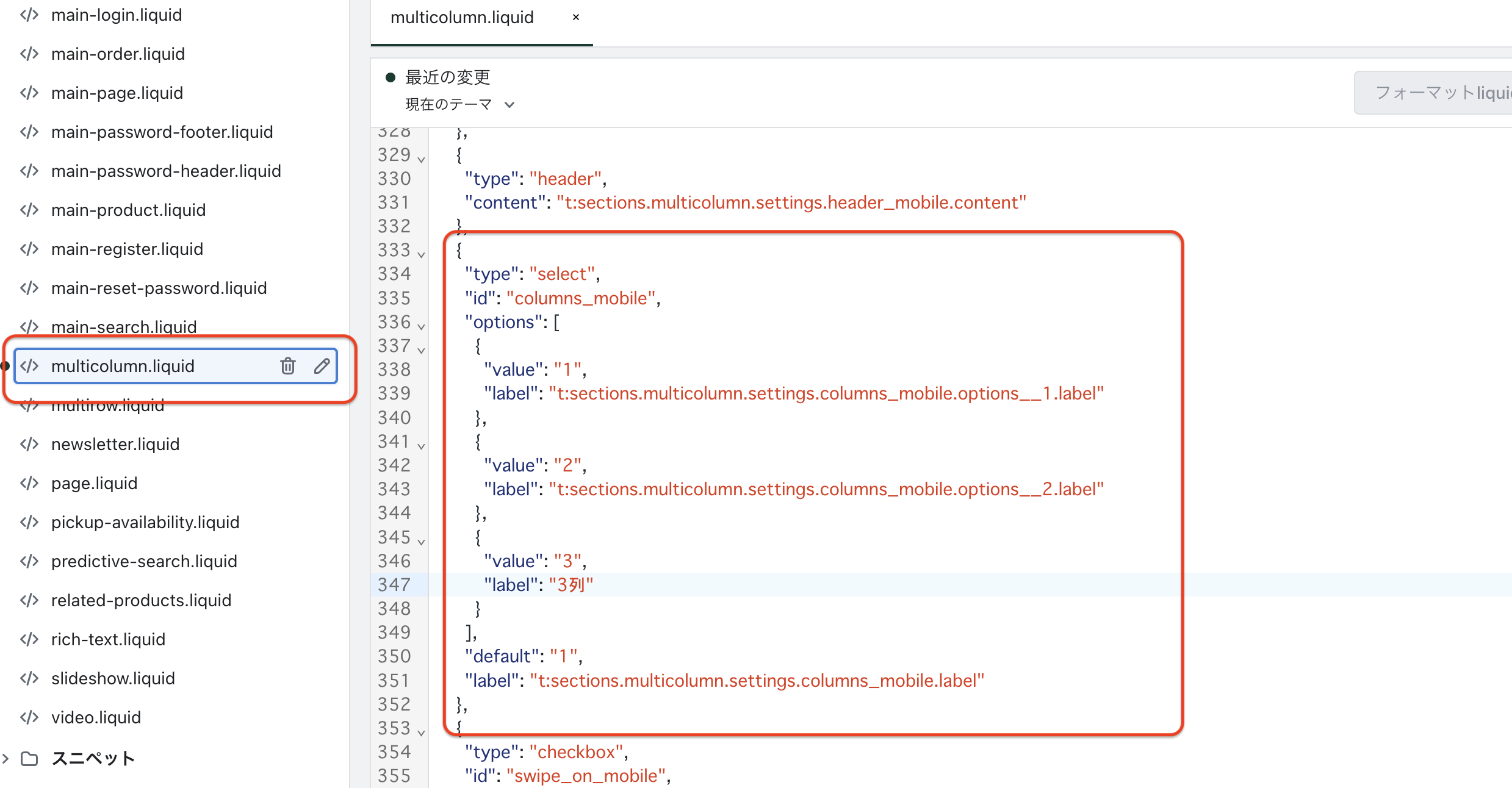Click code icon beside video.liquid
1512x788 pixels.
coord(29,717)
